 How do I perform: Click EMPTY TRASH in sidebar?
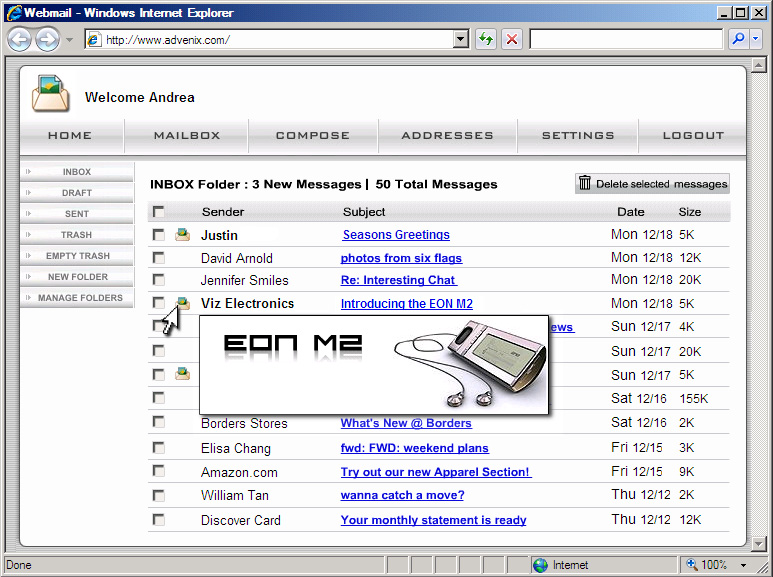click(77, 256)
